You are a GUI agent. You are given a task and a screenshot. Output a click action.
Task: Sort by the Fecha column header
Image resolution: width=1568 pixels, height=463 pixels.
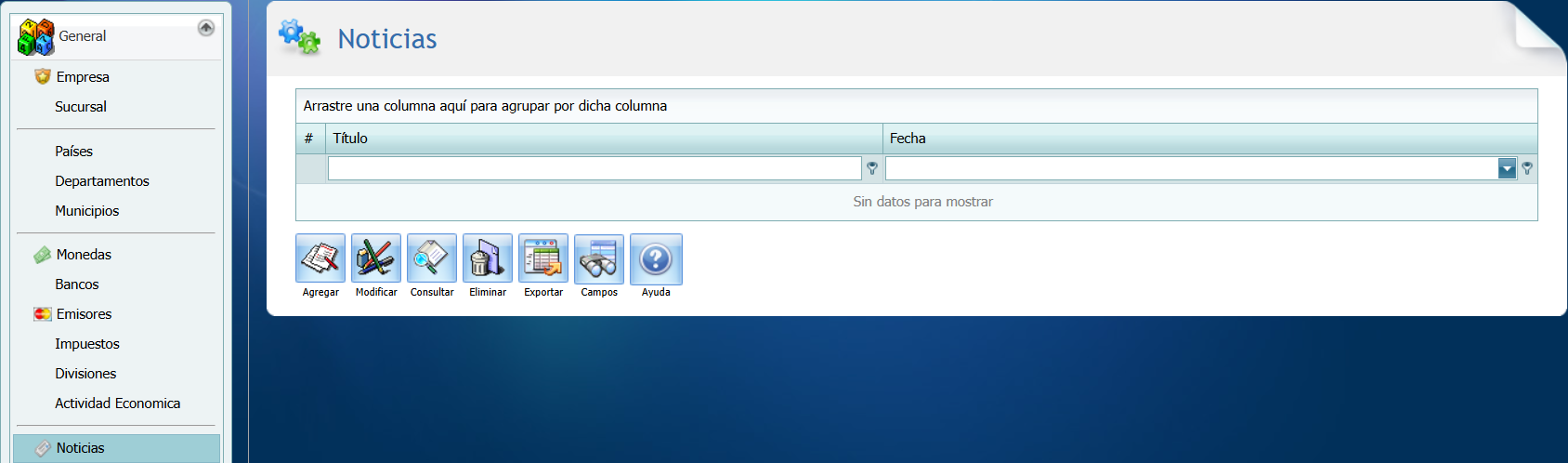tap(1210, 139)
